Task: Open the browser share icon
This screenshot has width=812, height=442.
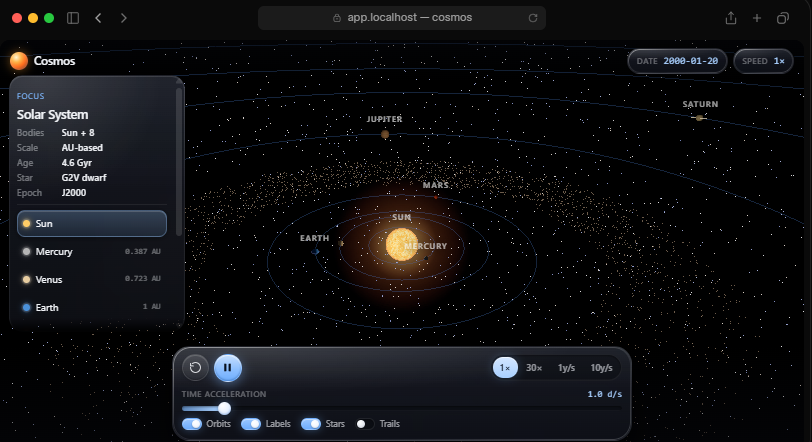Action: 731,18
